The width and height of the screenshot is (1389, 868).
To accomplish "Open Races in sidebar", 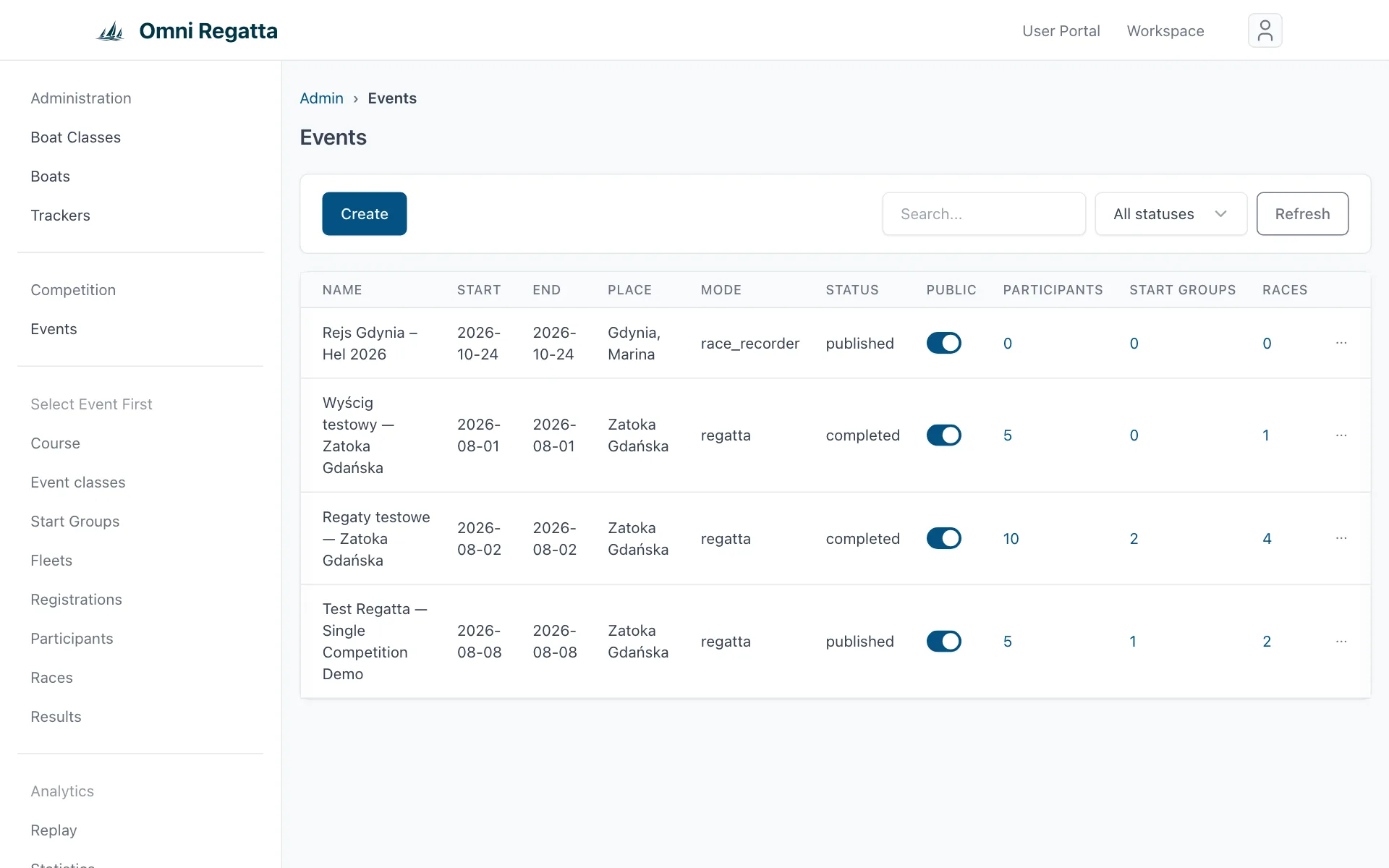I will [51, 678].
